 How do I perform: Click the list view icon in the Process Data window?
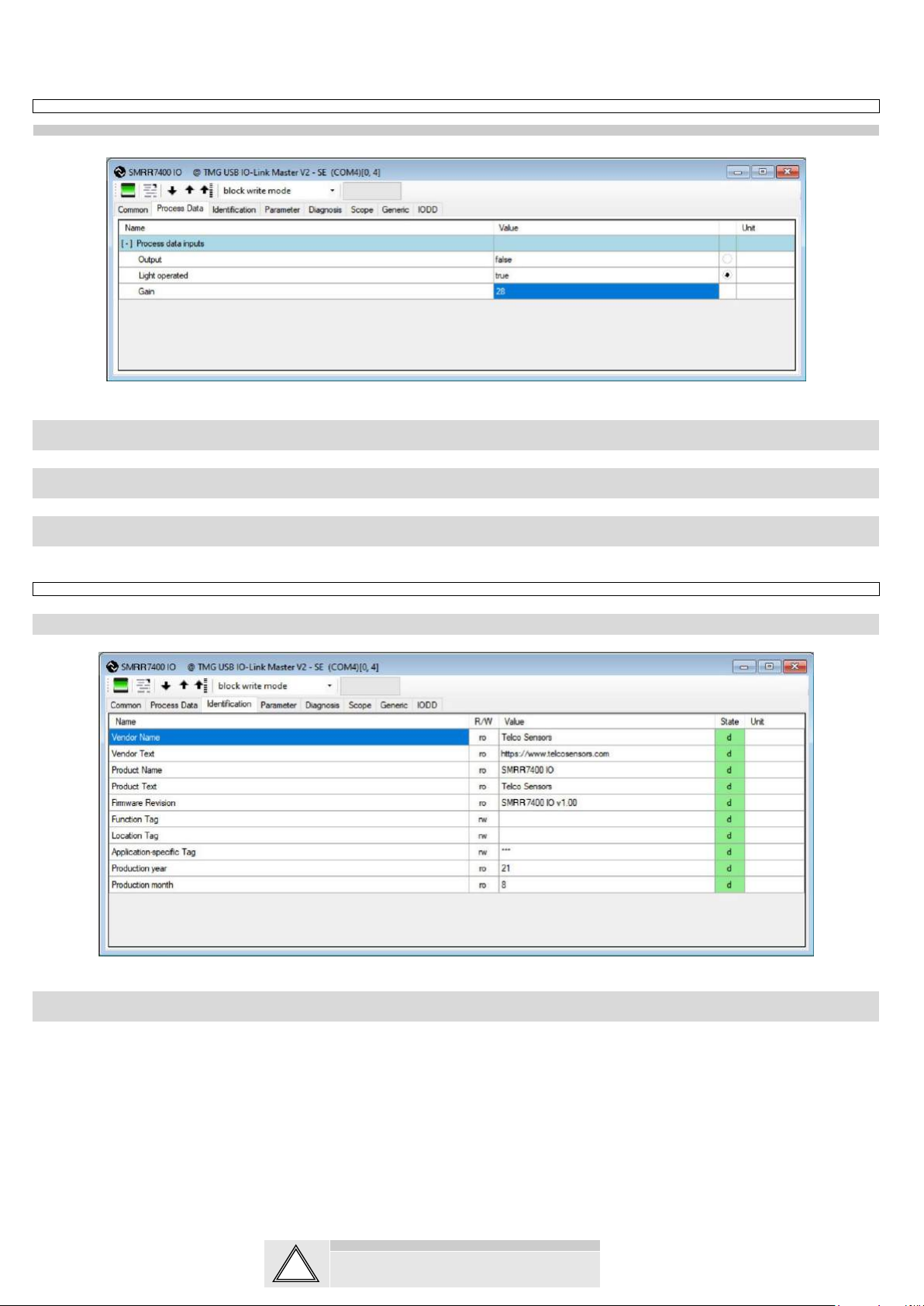(150, 191)
